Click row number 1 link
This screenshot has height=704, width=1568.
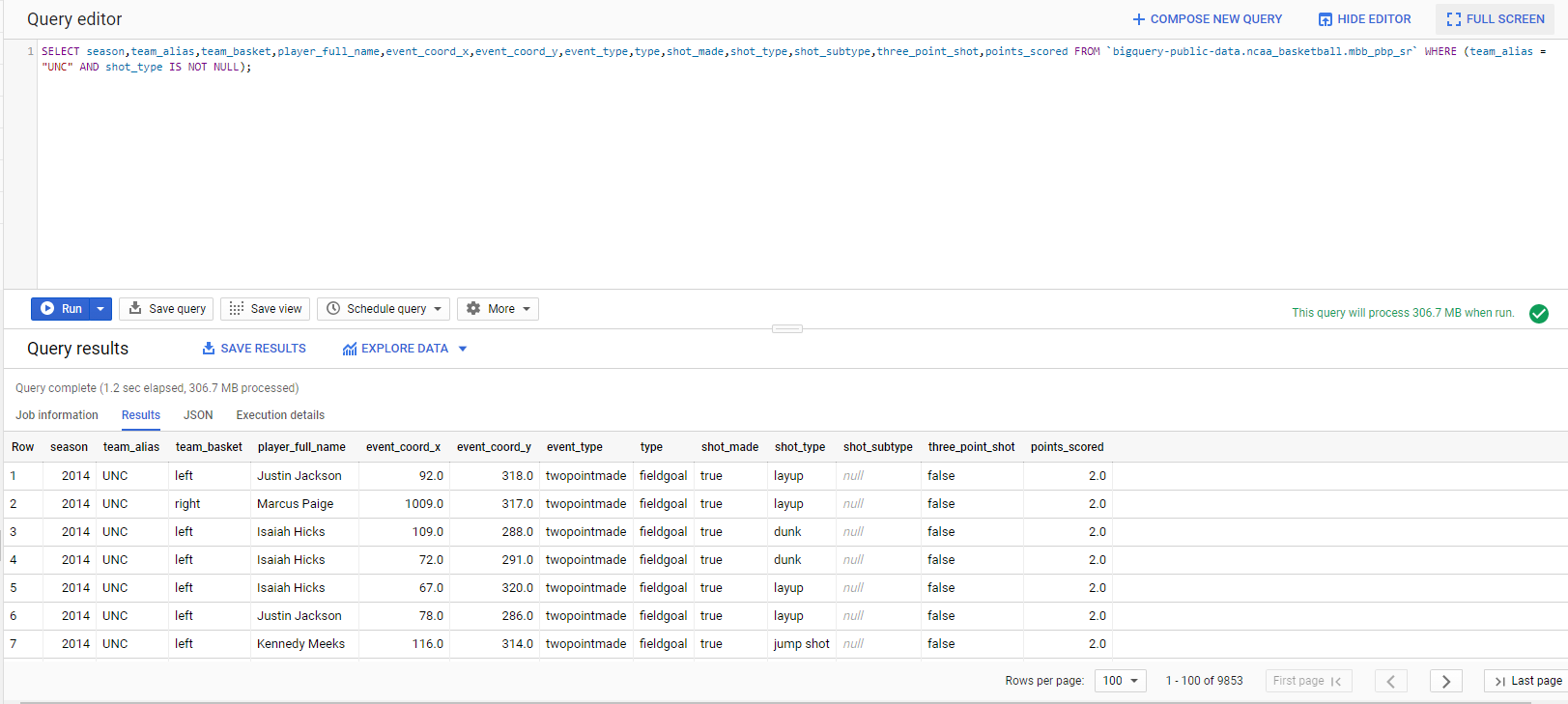pos(14,476)
